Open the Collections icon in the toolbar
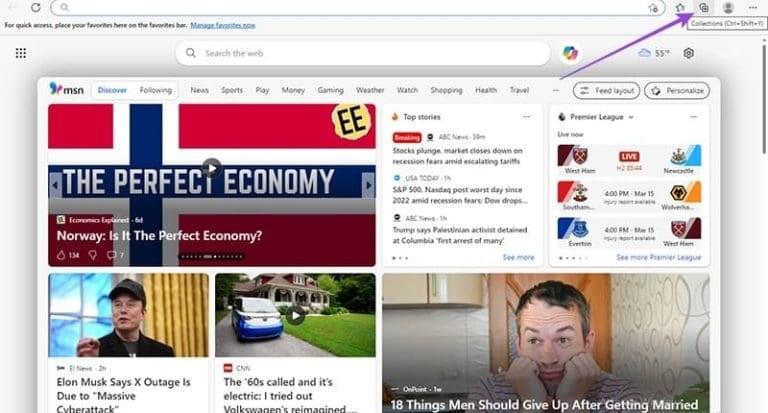The image size is (768, 413). point(704,7)
